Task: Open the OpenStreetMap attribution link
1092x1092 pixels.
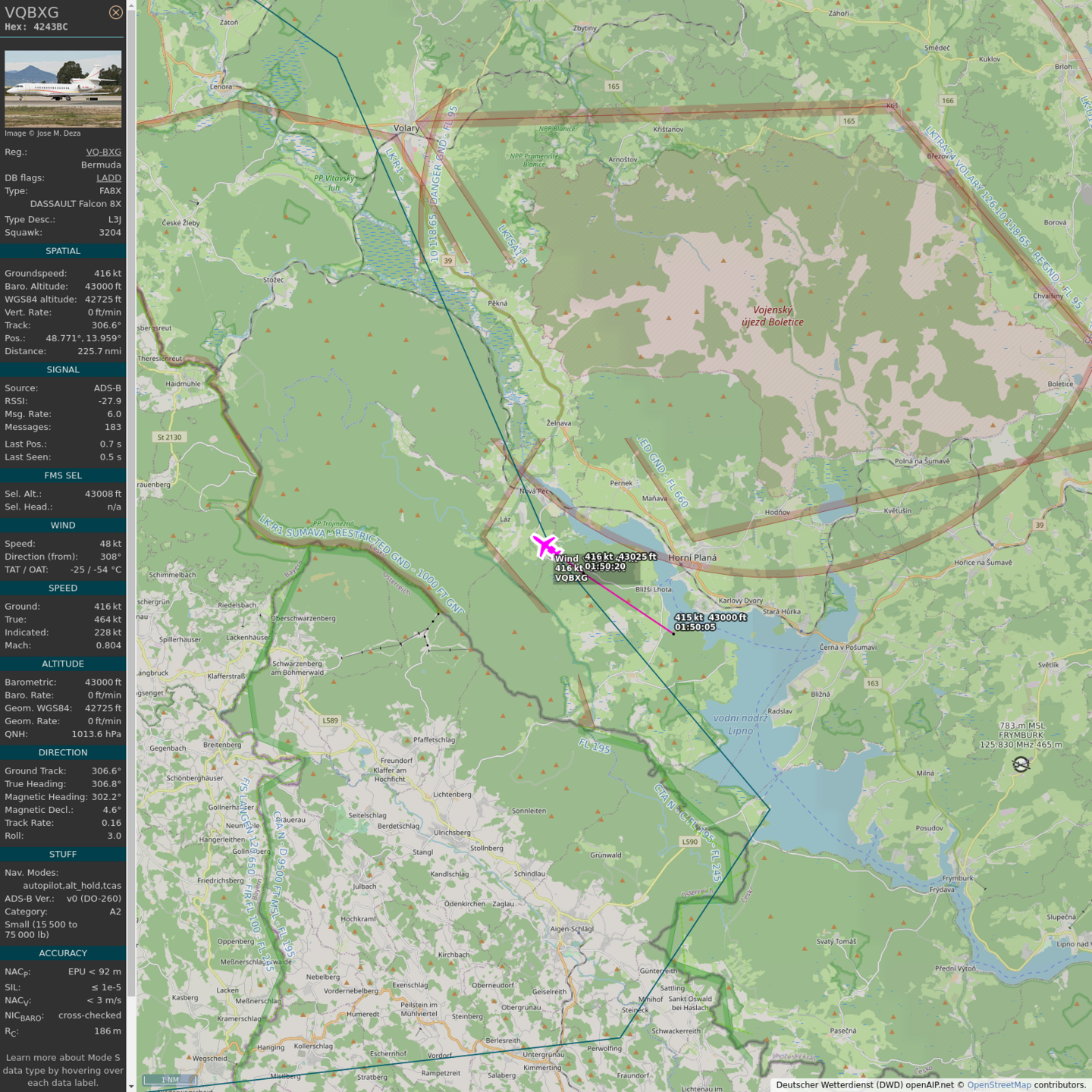Action: pos(998,1084)
